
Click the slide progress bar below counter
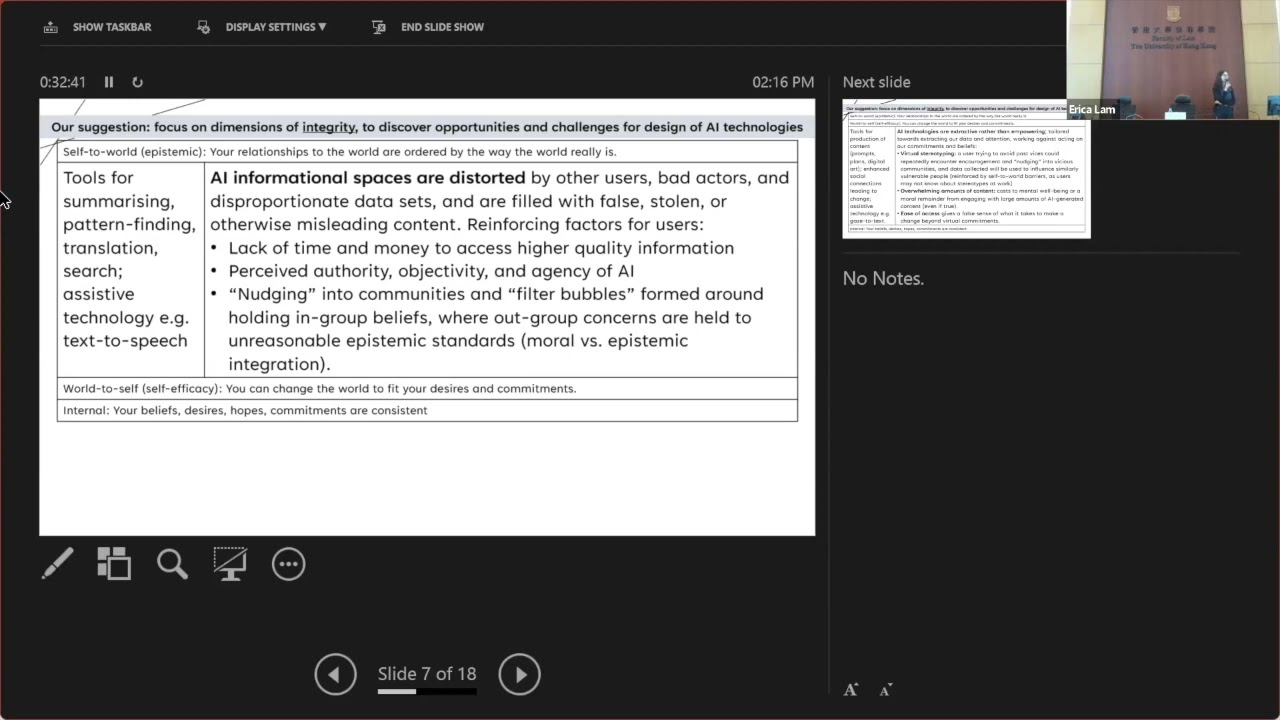[x=427, y=691]
